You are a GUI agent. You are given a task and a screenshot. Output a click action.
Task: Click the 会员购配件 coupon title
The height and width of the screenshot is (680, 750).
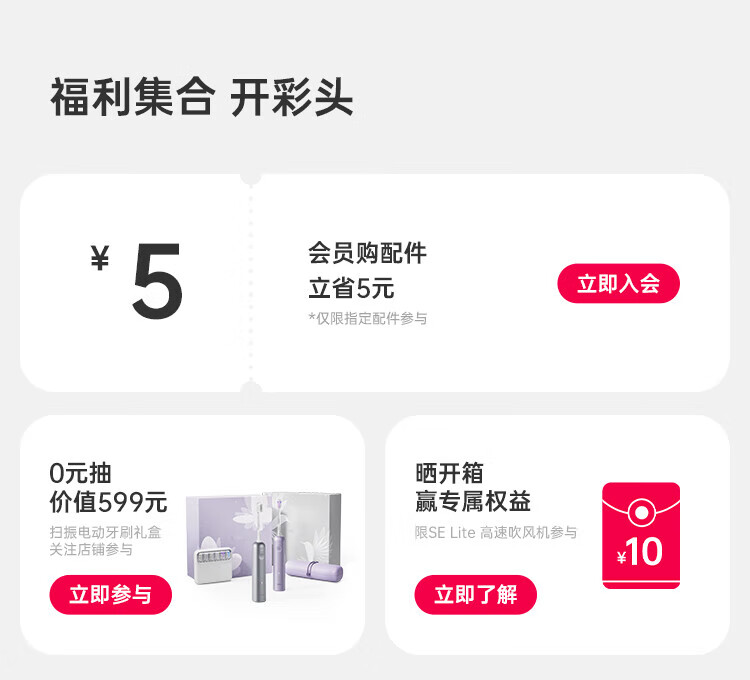point(367,253)
